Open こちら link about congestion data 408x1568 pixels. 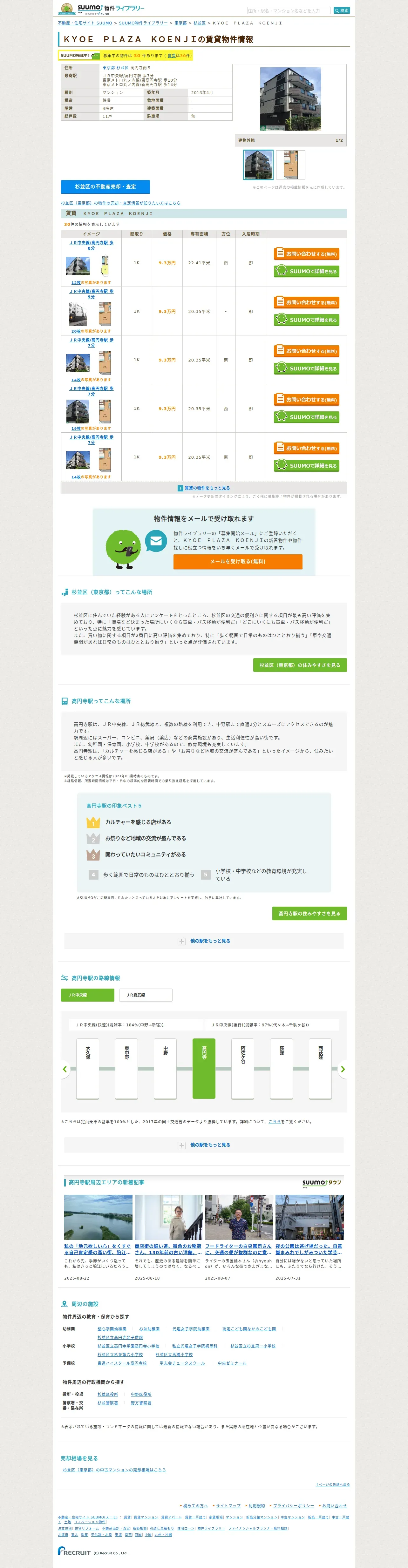(x=275, y=1122)
